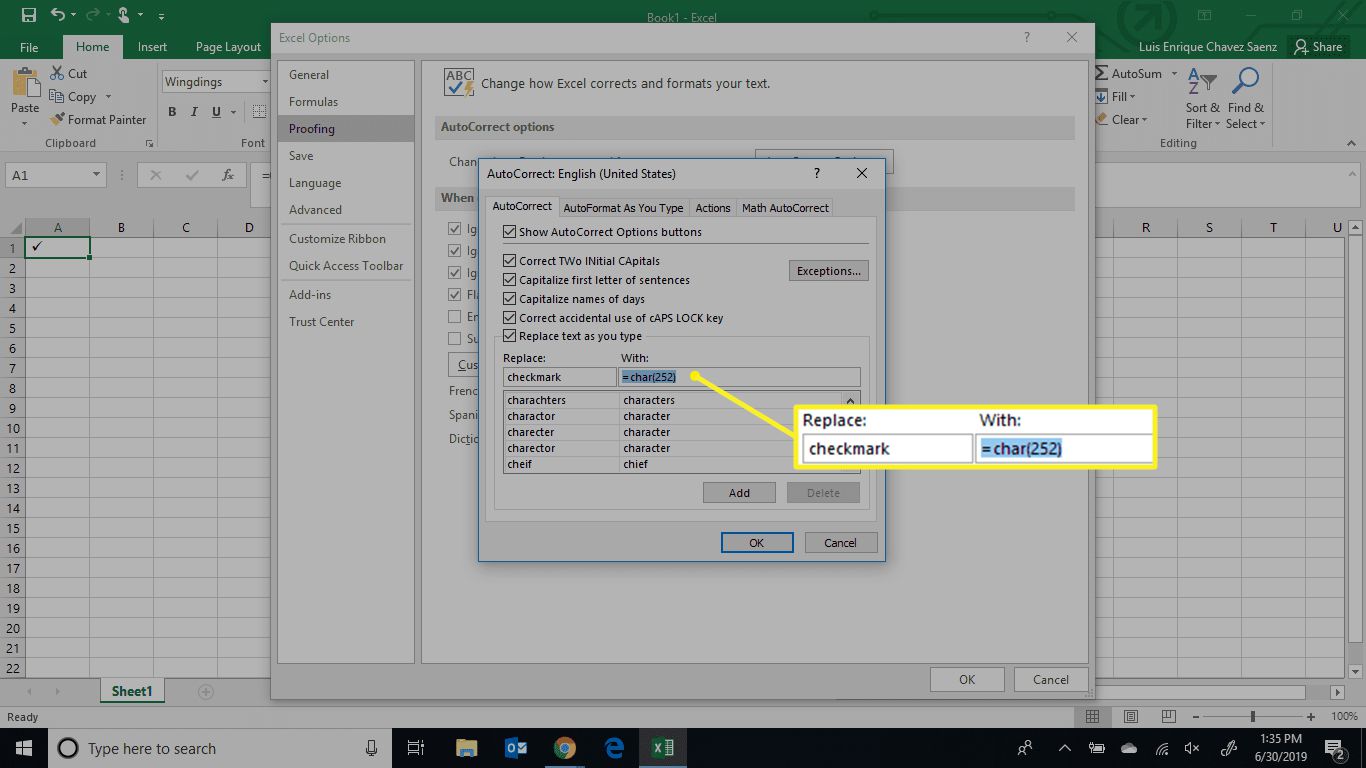Toggle Show AutoCorrect Options buttons checkbox
This screenshot has height=768, width=1366.
click(510, 232)
